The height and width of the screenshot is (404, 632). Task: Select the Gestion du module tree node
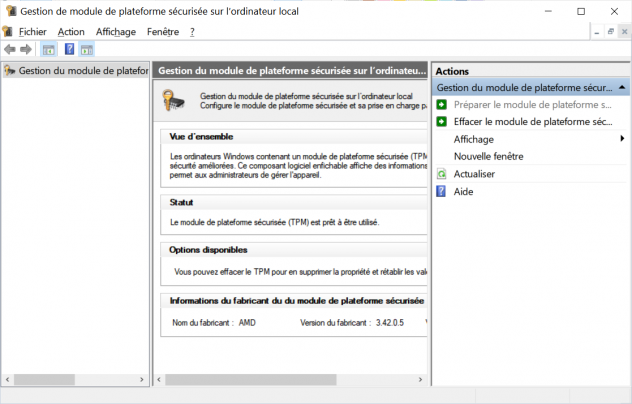pos(82,71)
